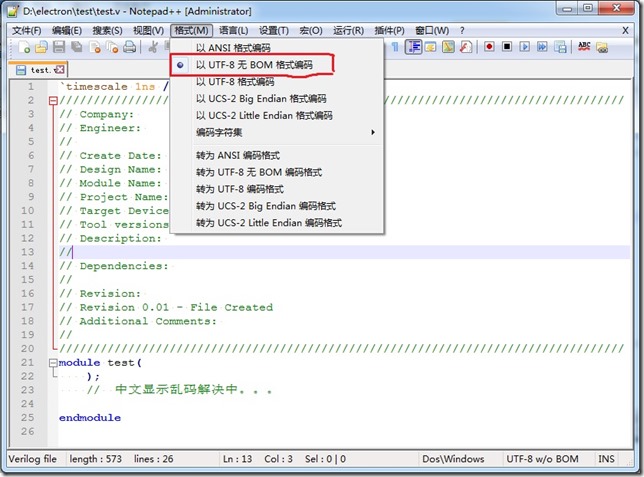Click 转为 UTF-8 编码格式 menu entry
The image size is (644, 477).
pos(238,188)
